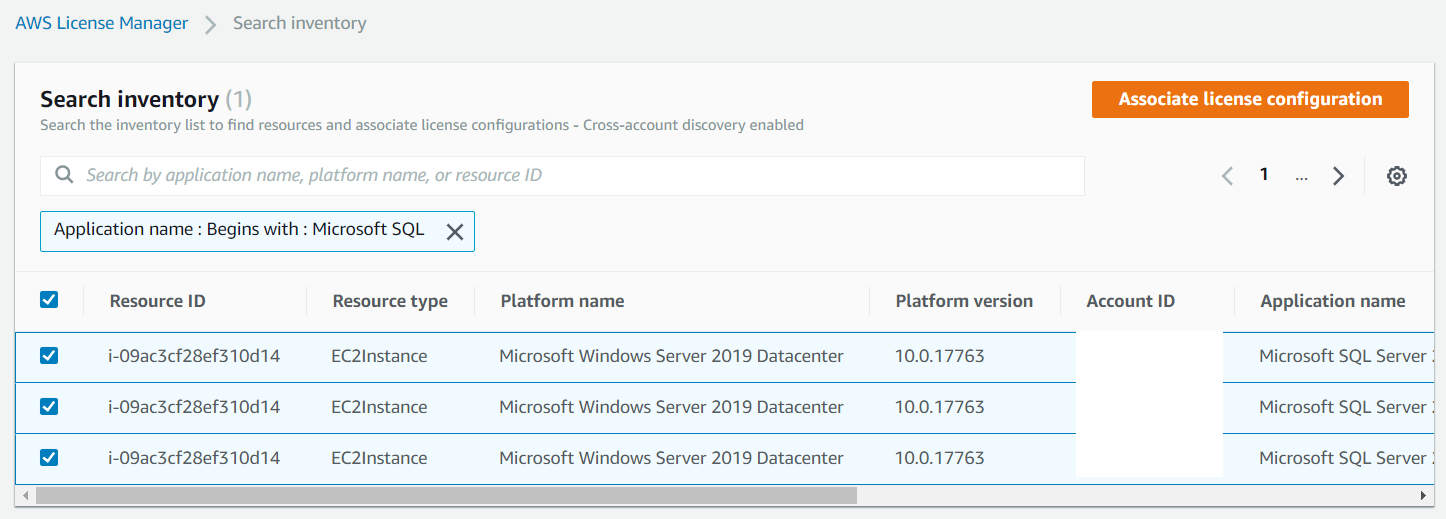Click the search magnifier icon
The height and width of the screenshot is (519, 1446).
tap(64, 175)
